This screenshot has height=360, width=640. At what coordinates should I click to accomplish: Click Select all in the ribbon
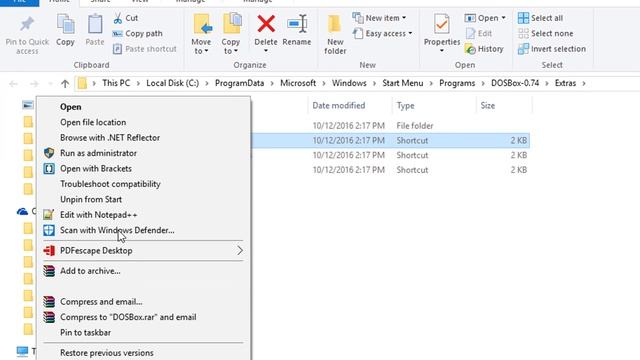point(540,18)
